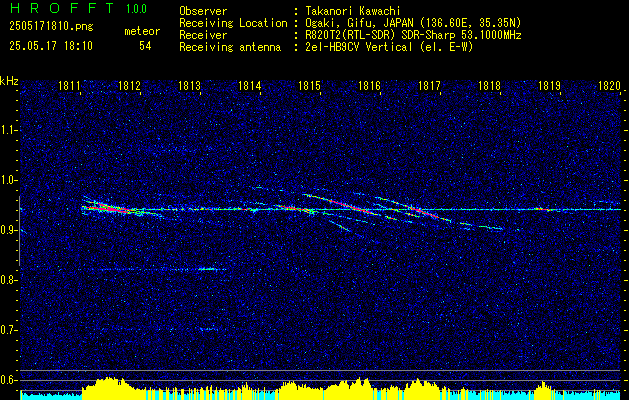The width and height of the screenshot is (629, 400).
Task: Click the meteor label
Action: [x=142, y=31]
